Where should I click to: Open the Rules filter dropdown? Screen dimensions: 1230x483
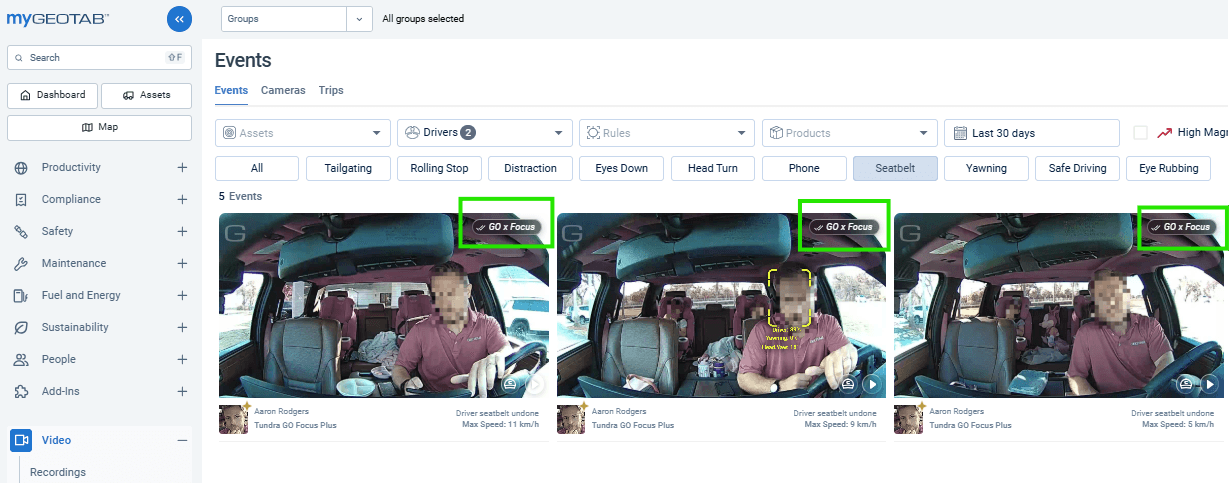click(667, 133)
